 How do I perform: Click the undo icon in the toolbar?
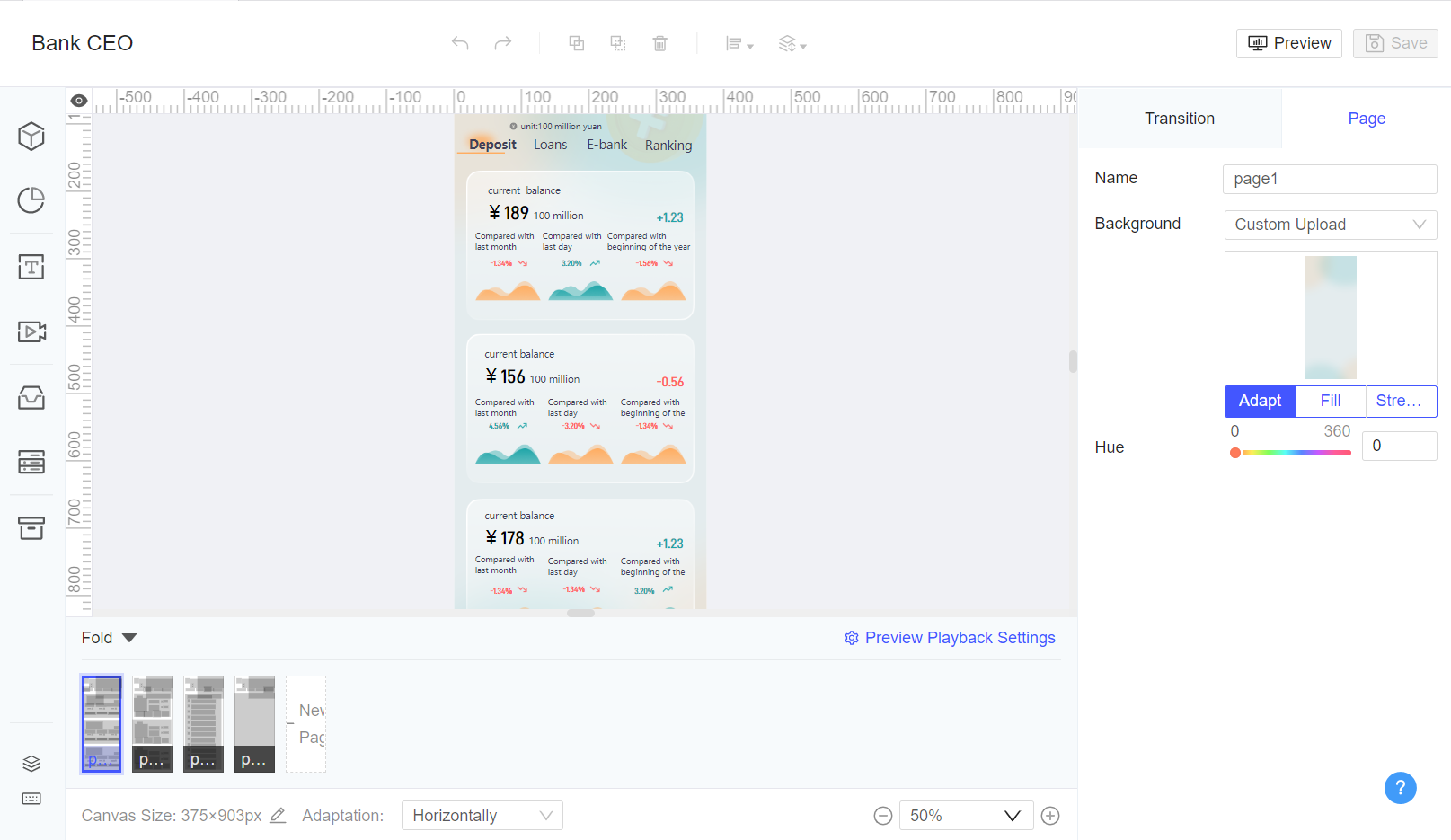click(x=460, y=43)
